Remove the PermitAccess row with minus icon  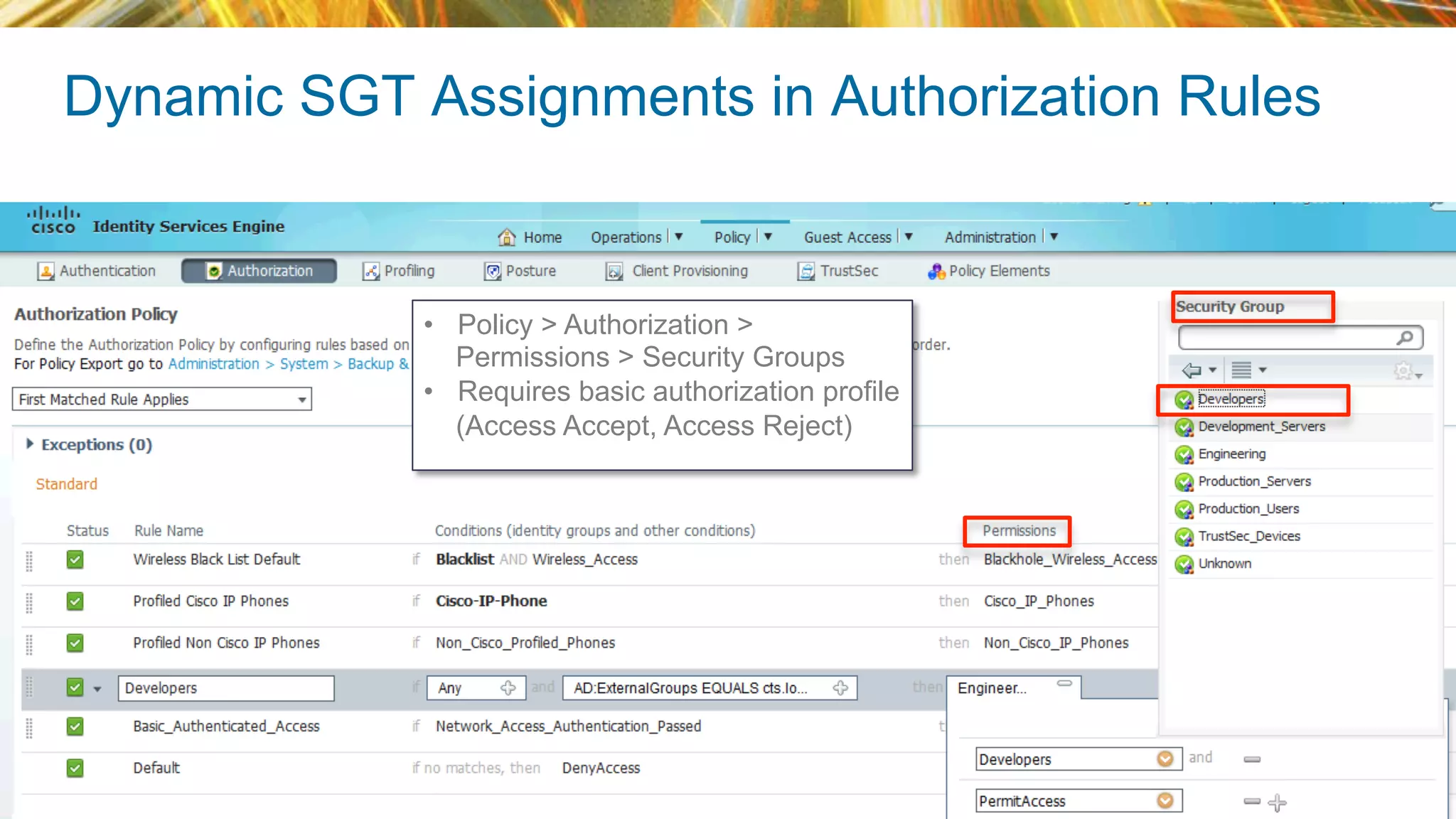(x=1252, y=801)
